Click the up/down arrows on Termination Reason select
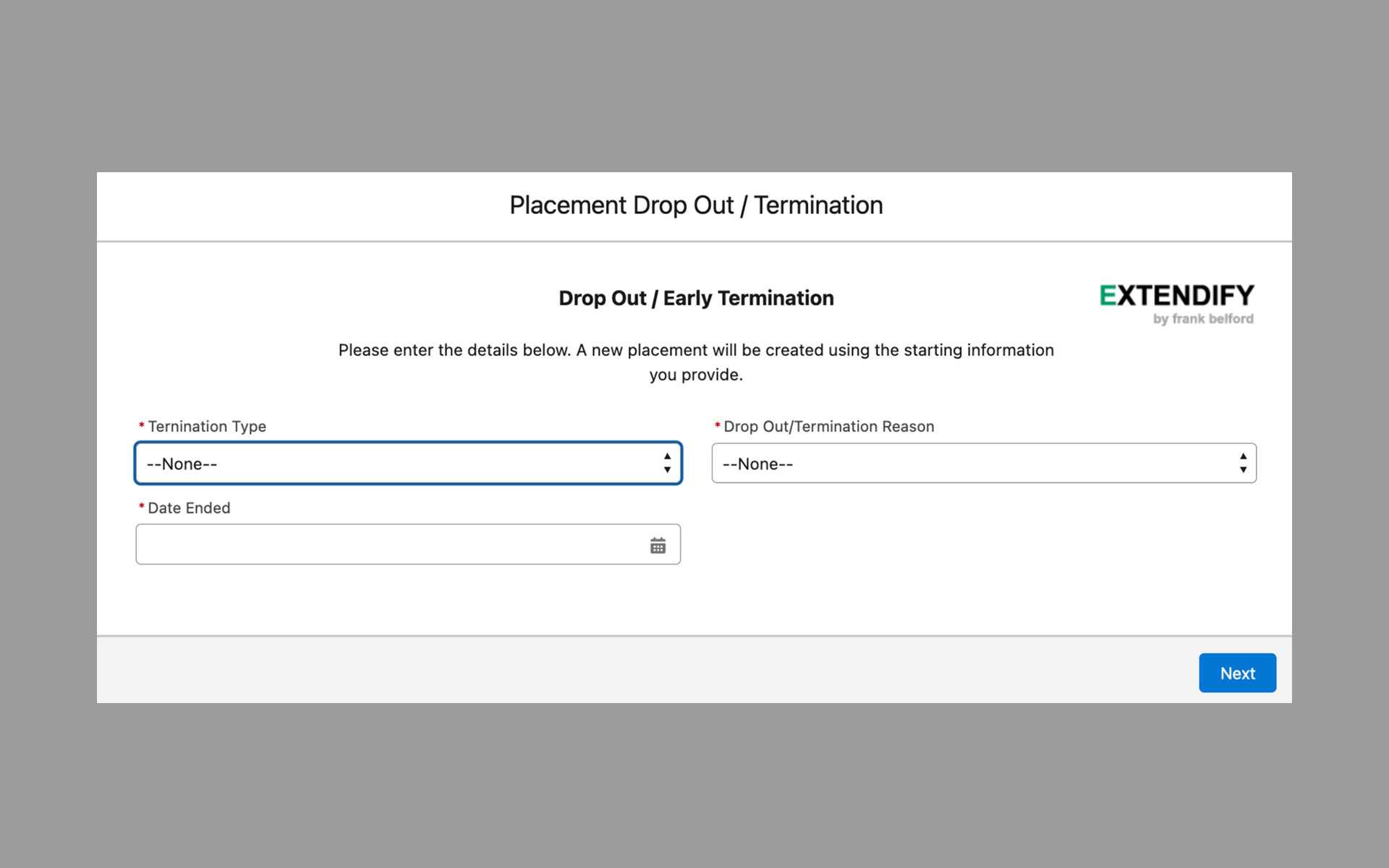The height and width of the screenshot is (868, 1389). pos(1243,463)
